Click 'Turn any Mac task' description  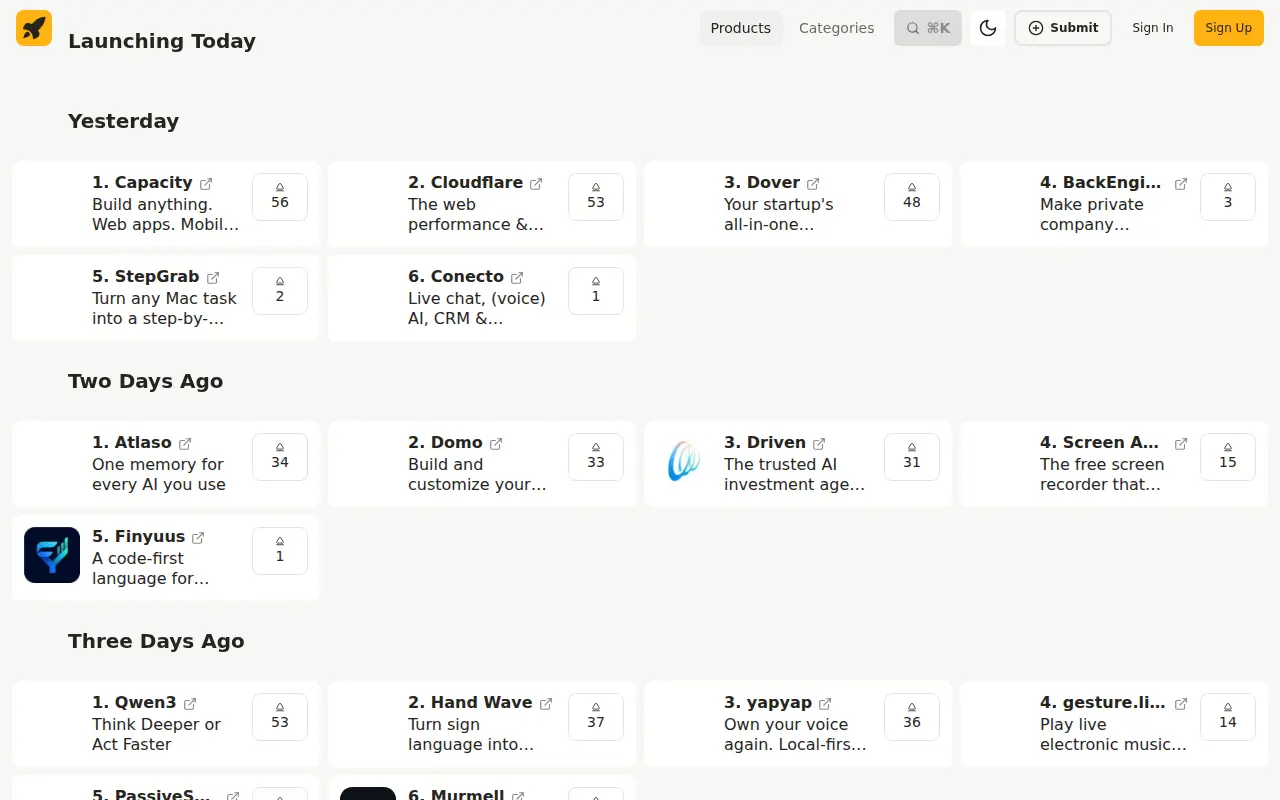tap(164, 308)
